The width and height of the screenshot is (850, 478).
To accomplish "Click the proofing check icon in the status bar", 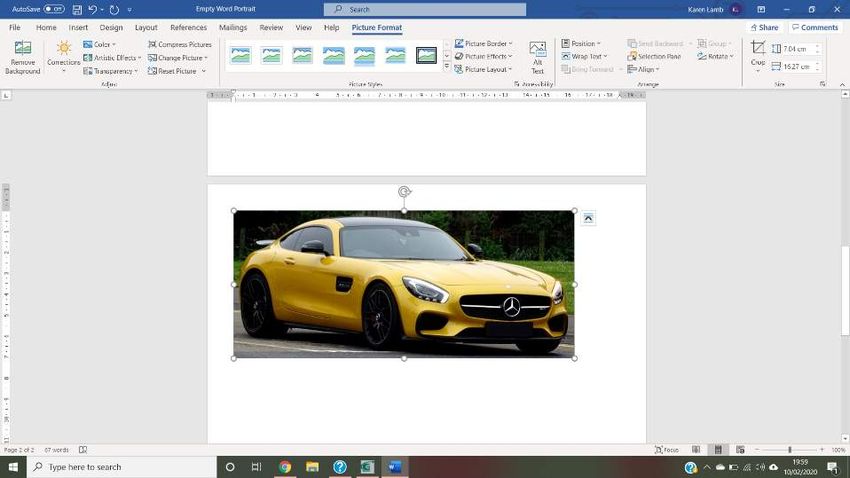I will point(83,449).
